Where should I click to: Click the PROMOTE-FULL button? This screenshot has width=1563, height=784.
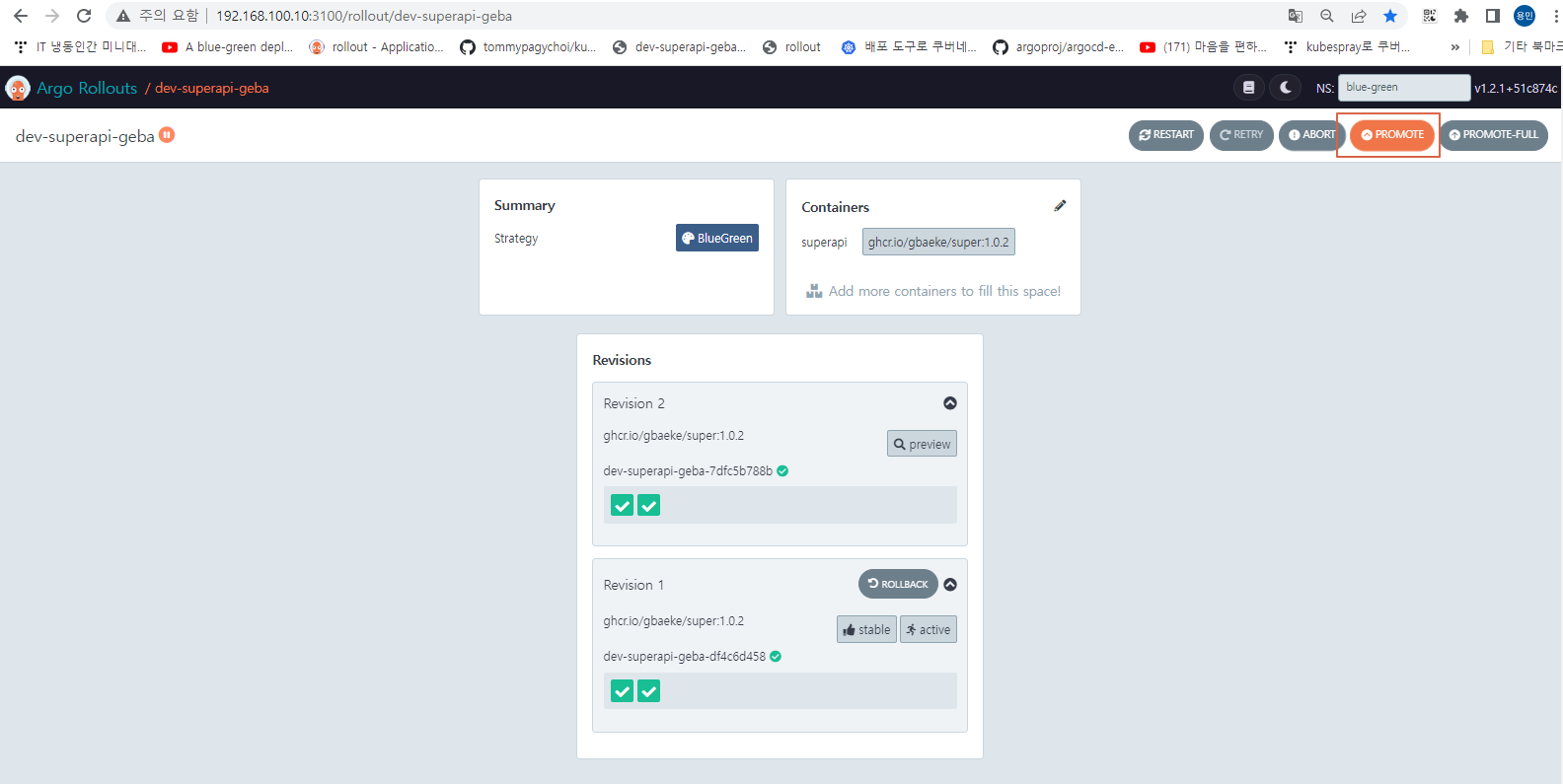tap(1493, 135)
